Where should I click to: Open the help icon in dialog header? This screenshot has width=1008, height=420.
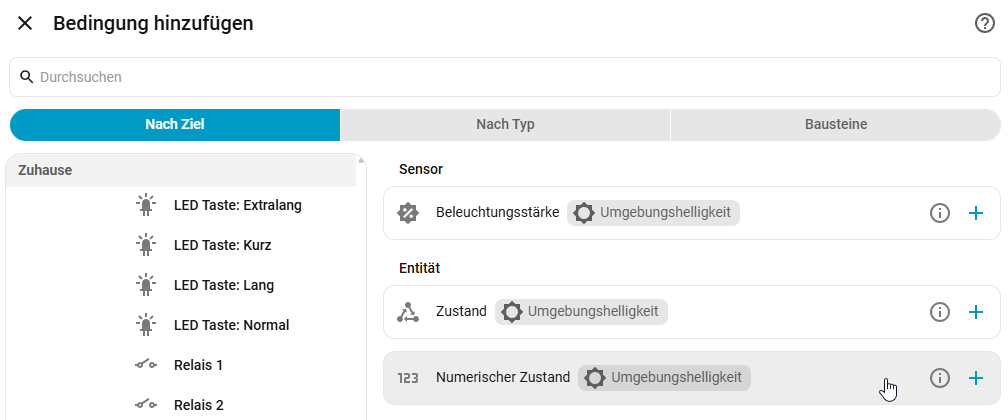click(985, 24)
